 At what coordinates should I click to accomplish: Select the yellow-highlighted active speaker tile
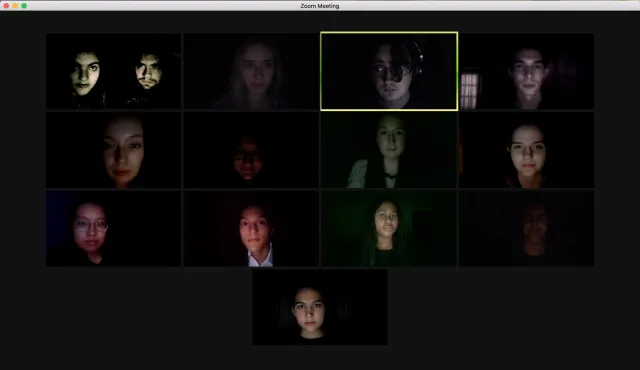389,71
